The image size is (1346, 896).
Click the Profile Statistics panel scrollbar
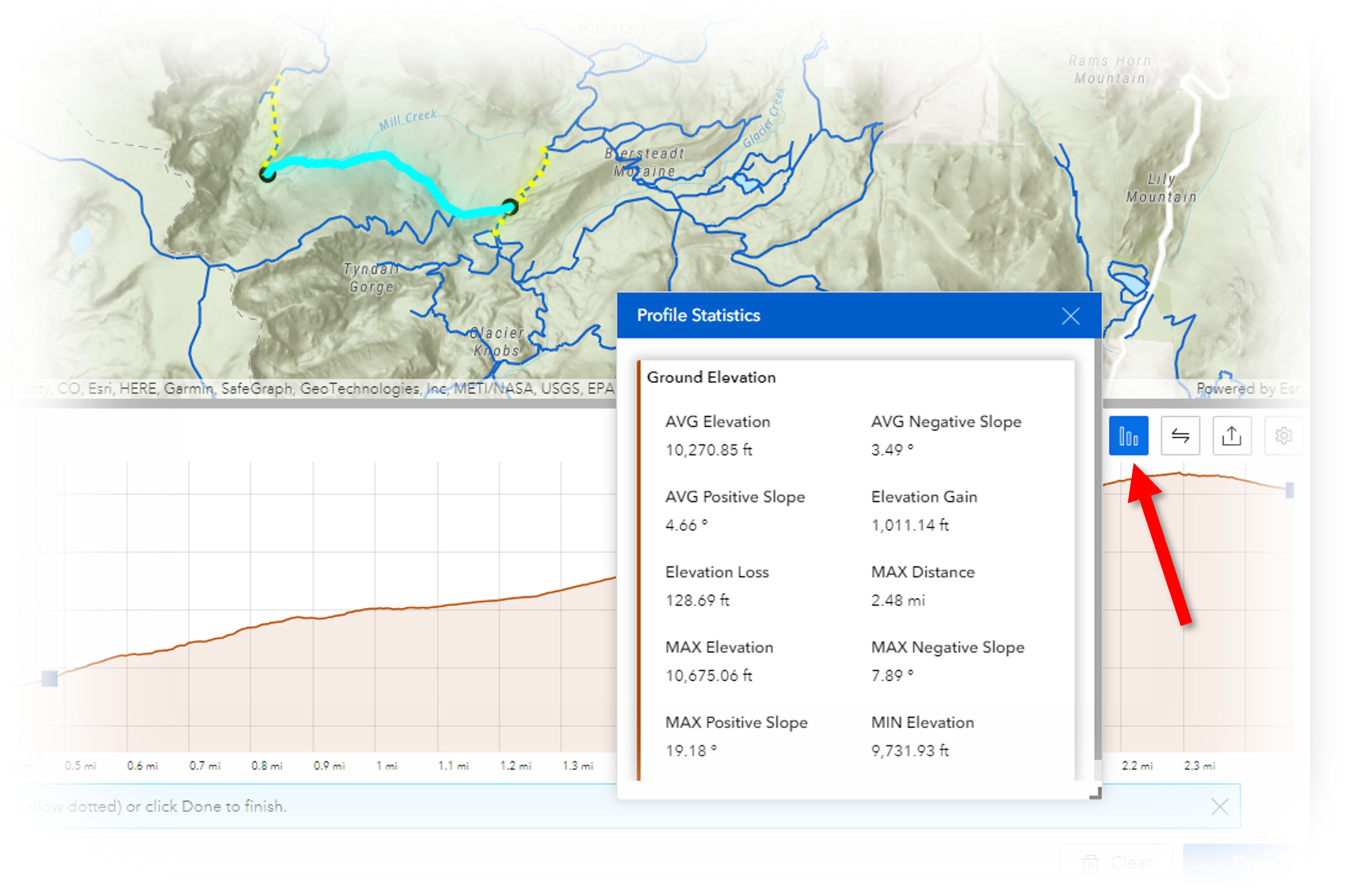coord(1098,549)
